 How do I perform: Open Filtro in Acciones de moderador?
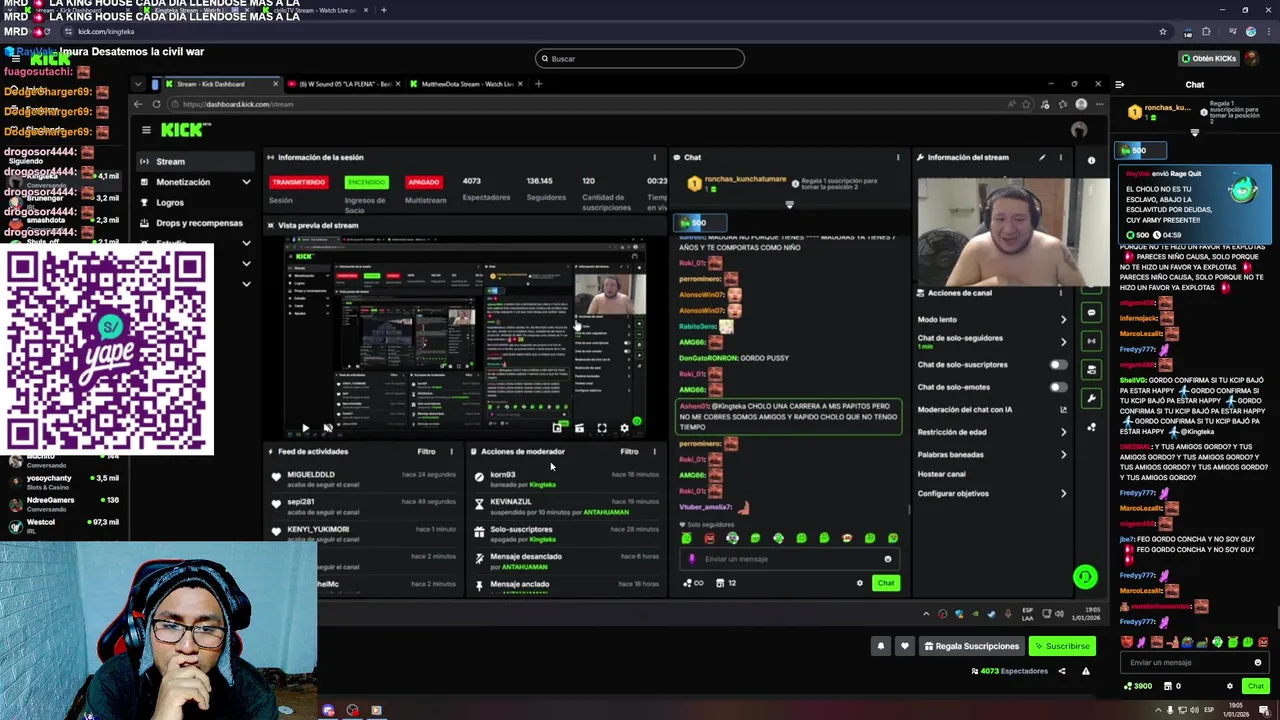pos(629,452)
